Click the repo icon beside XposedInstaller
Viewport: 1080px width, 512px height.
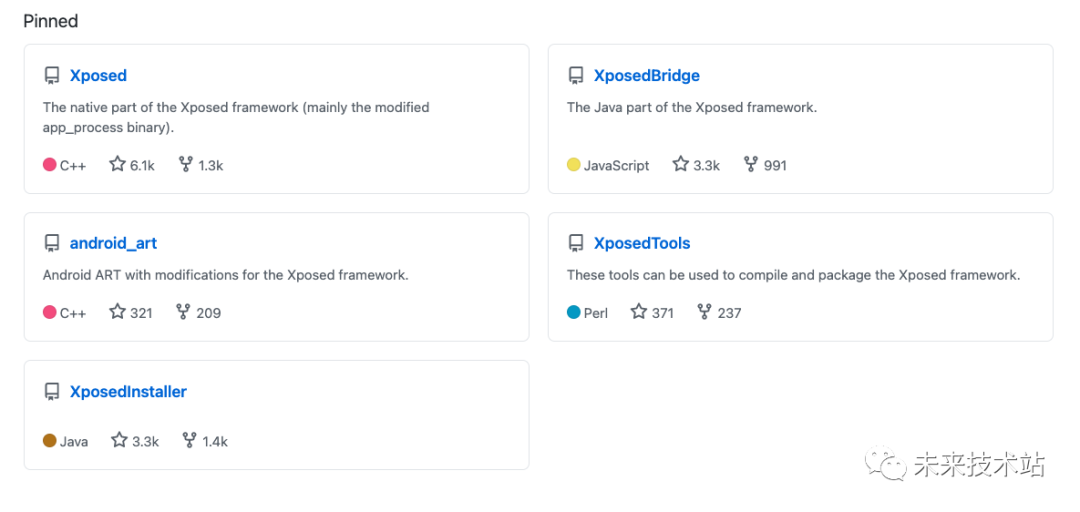52,392
